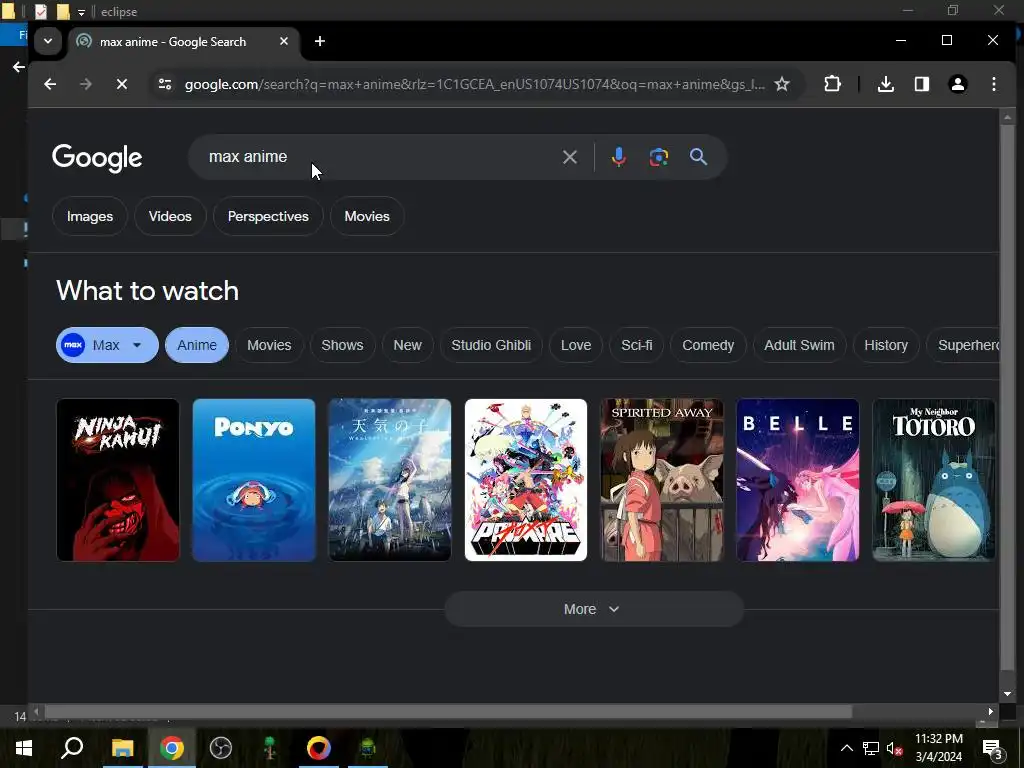
Task: Open Windows taskbar search
Action: [x=72, y=748]
